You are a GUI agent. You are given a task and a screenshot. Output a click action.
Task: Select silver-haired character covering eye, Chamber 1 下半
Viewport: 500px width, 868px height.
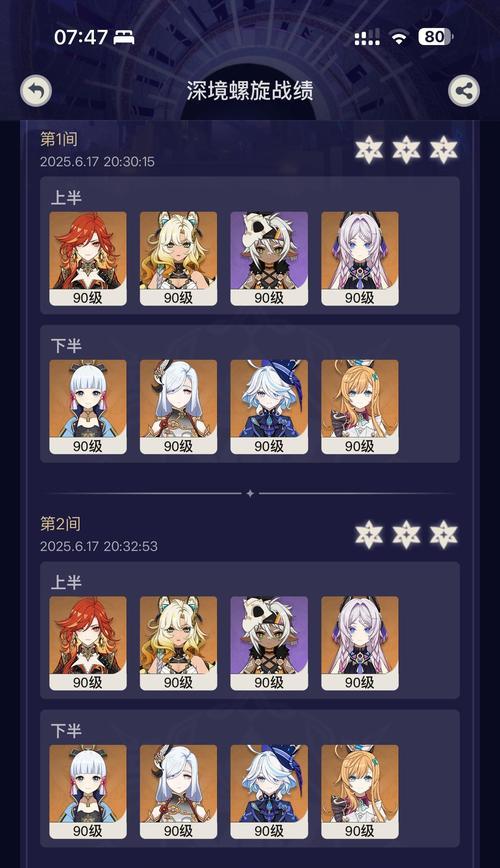tap(178, 407)
